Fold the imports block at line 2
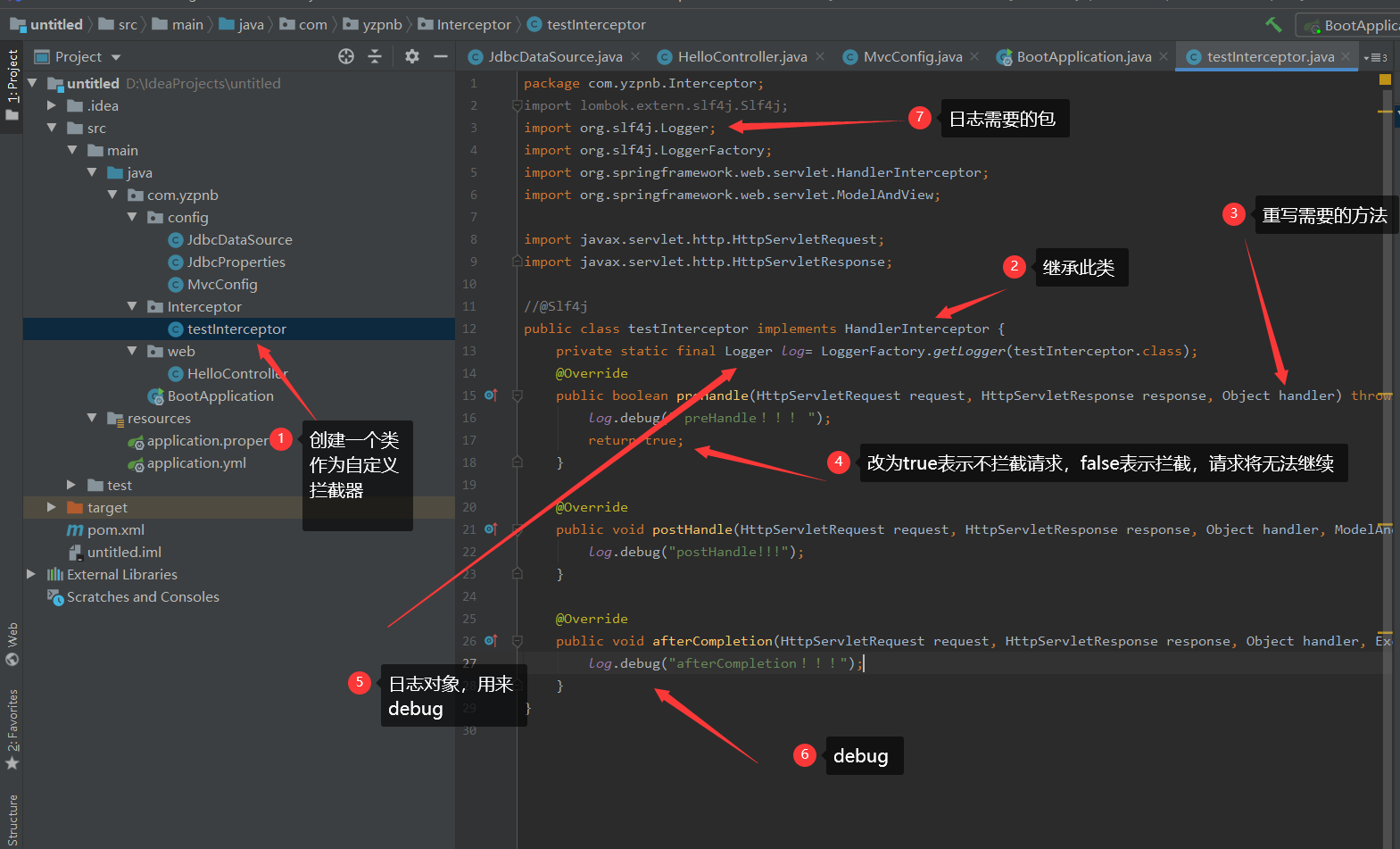The width and height of the screenshot is (1400, 849). point(517,105)
